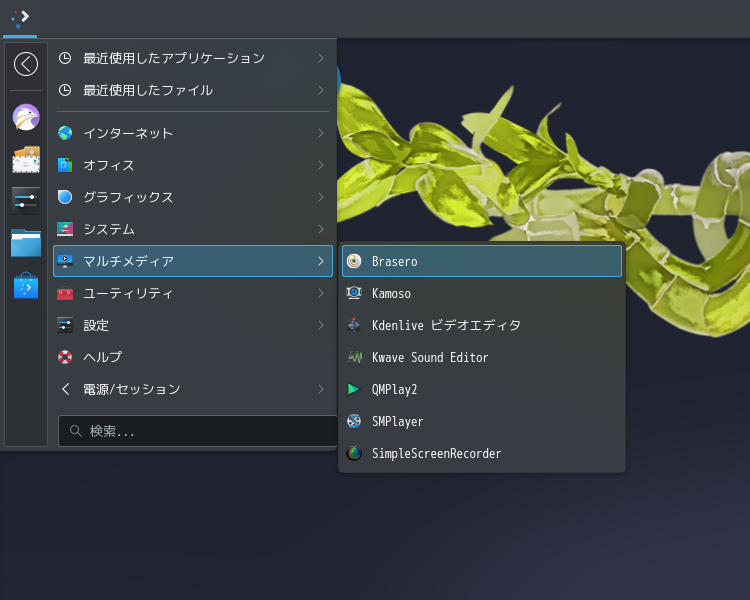Viewport: 750px width, 600px height.
Task: Click the application launcher icon in the panel
Action: coord(20,18)
